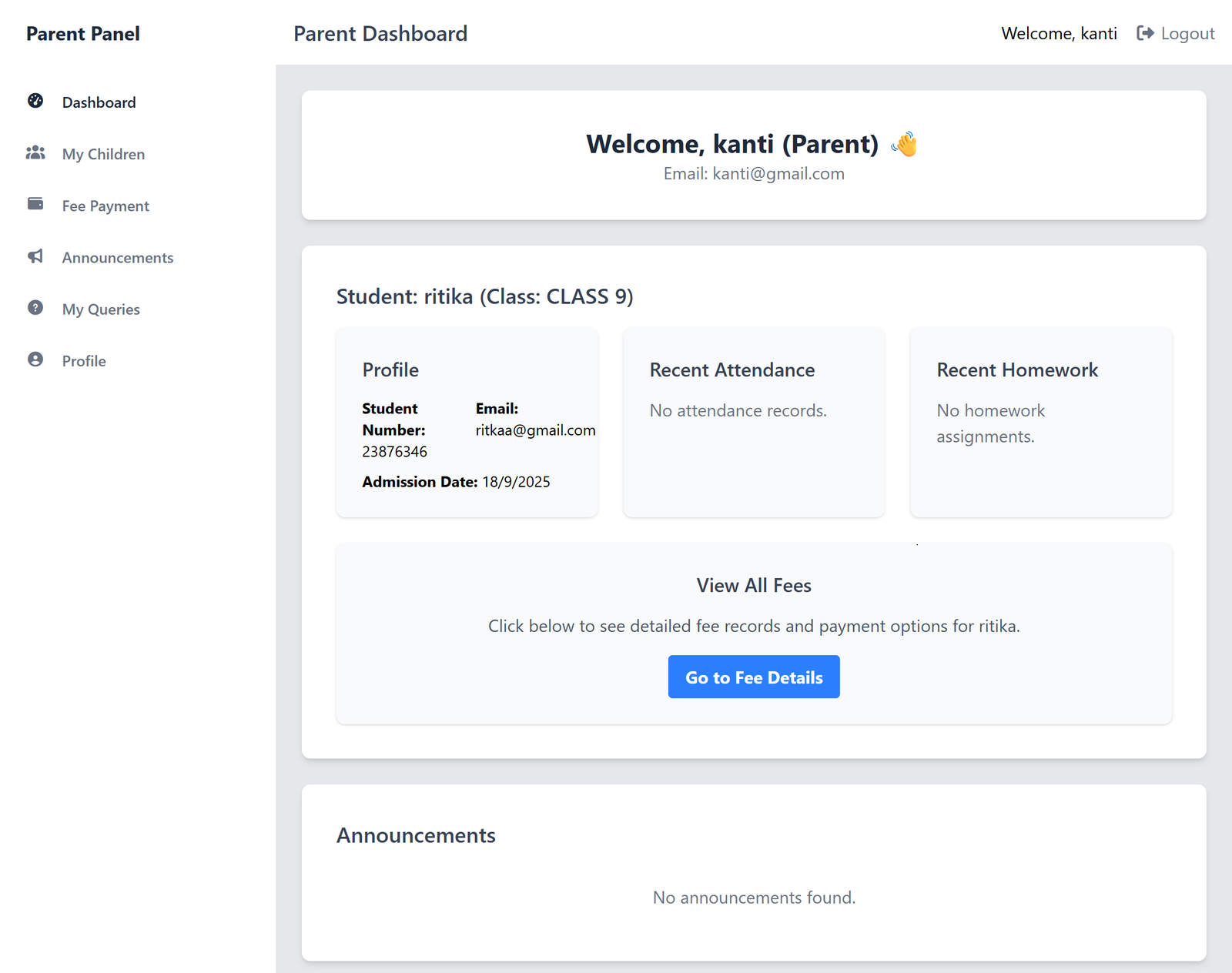The width and height of the screenshot is (1232, 973).
Task: Click the kanti@gmail.com email text
Action: click(778, 173)
